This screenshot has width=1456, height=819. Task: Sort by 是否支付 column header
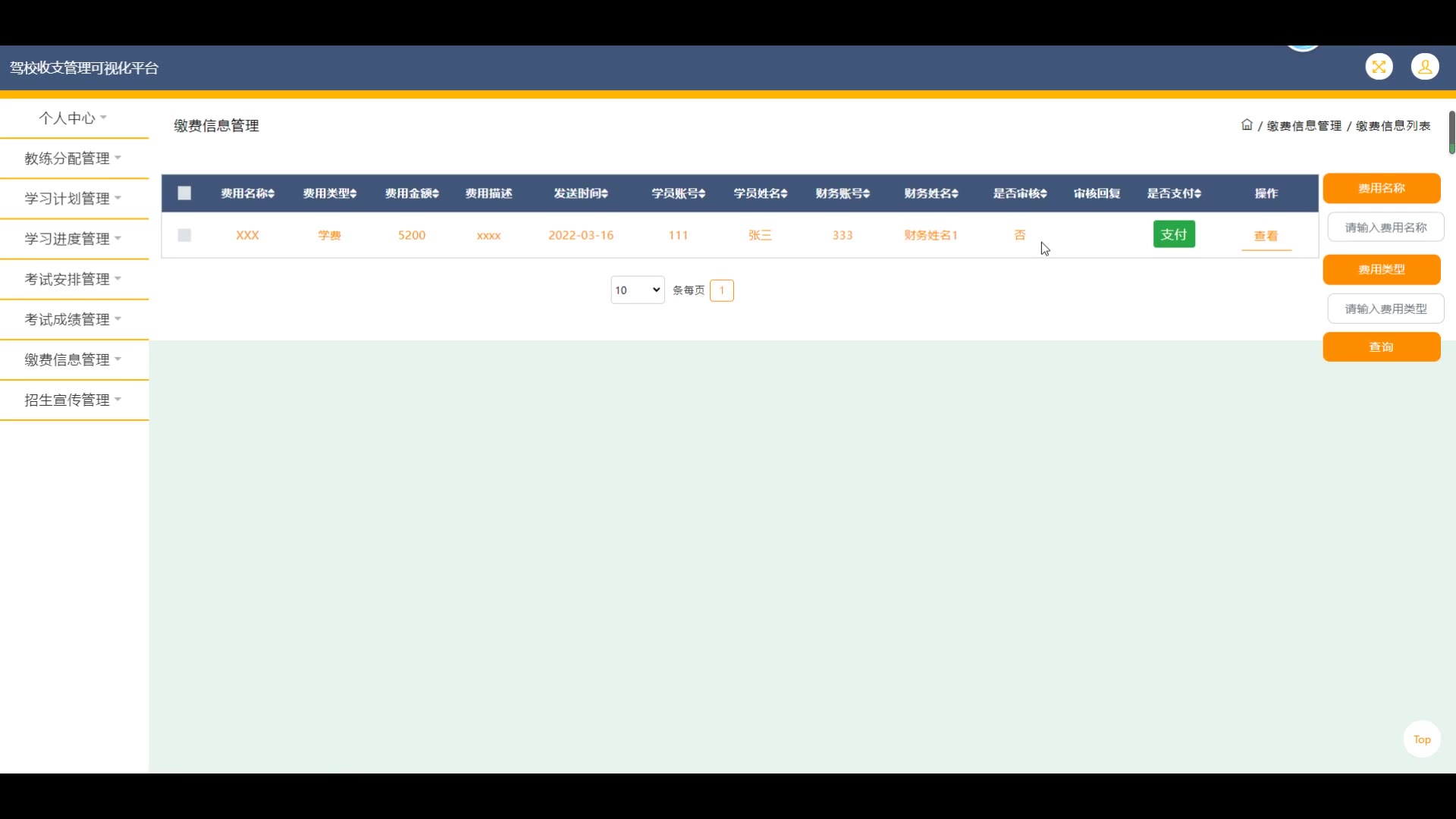pyautogui.click(x=1174, y=193)
